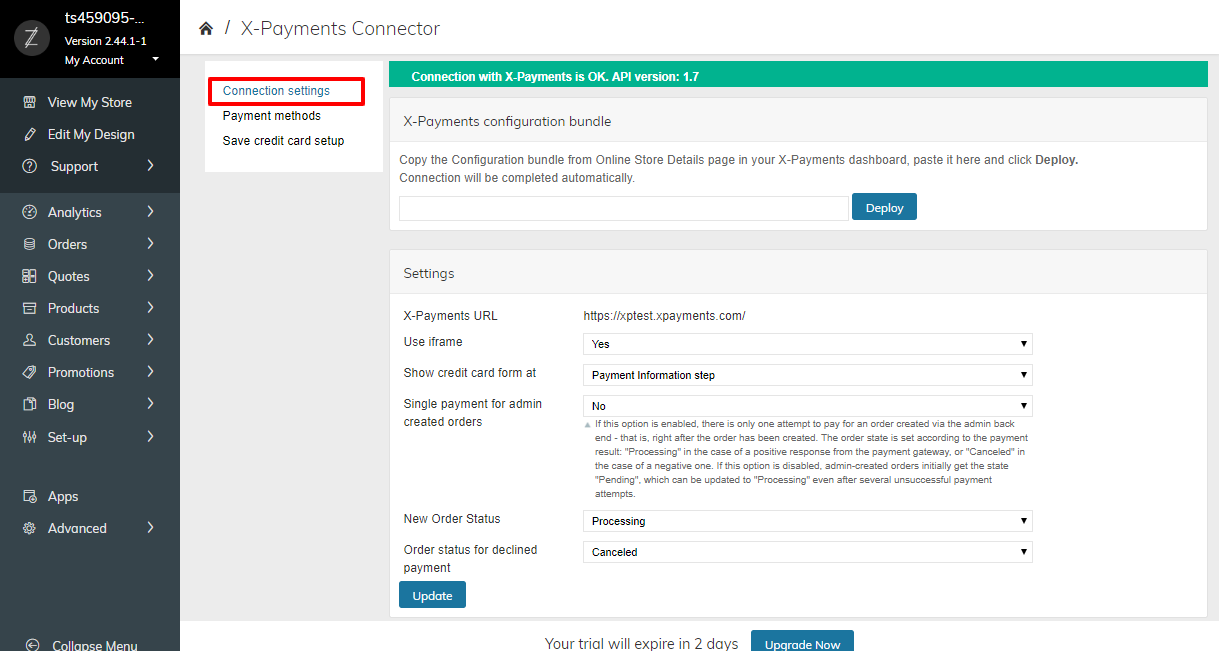Click the Collapse Menu link
This screenshot has height=651, width=1219.
(x=95, y=645)
